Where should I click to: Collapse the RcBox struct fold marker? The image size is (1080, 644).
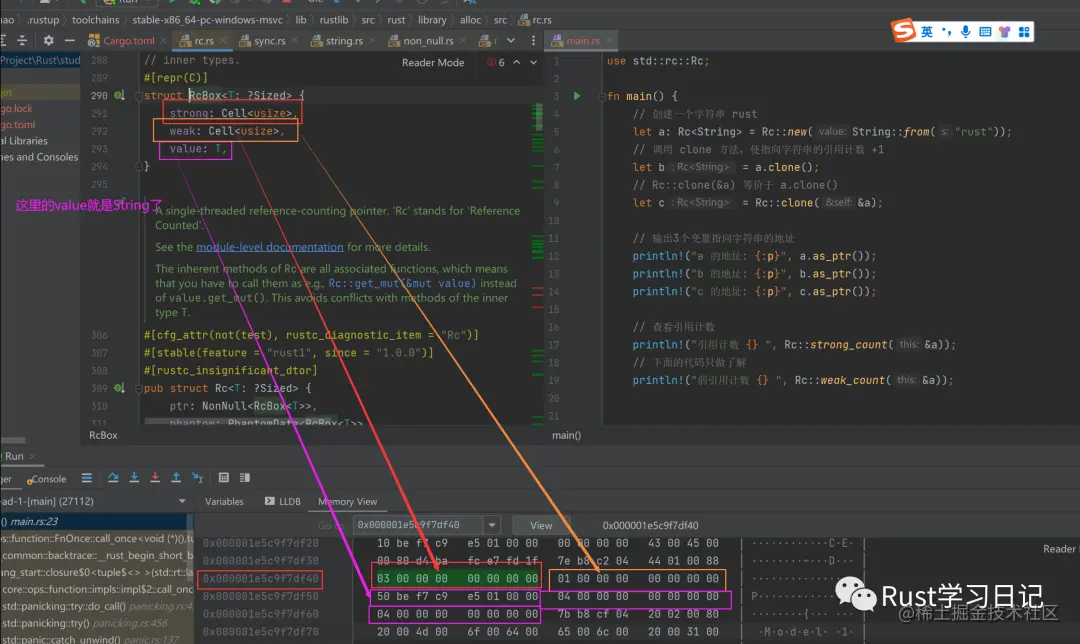(139, 96)
